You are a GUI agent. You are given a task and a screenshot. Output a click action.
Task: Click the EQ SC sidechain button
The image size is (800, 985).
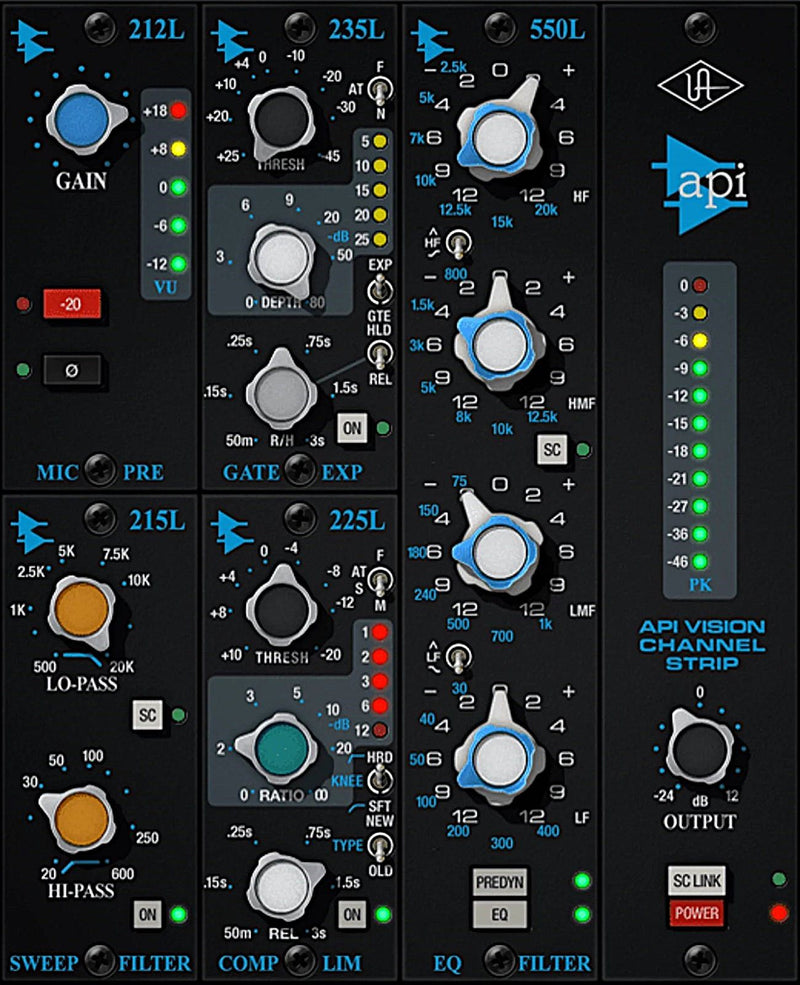[552, 450]
